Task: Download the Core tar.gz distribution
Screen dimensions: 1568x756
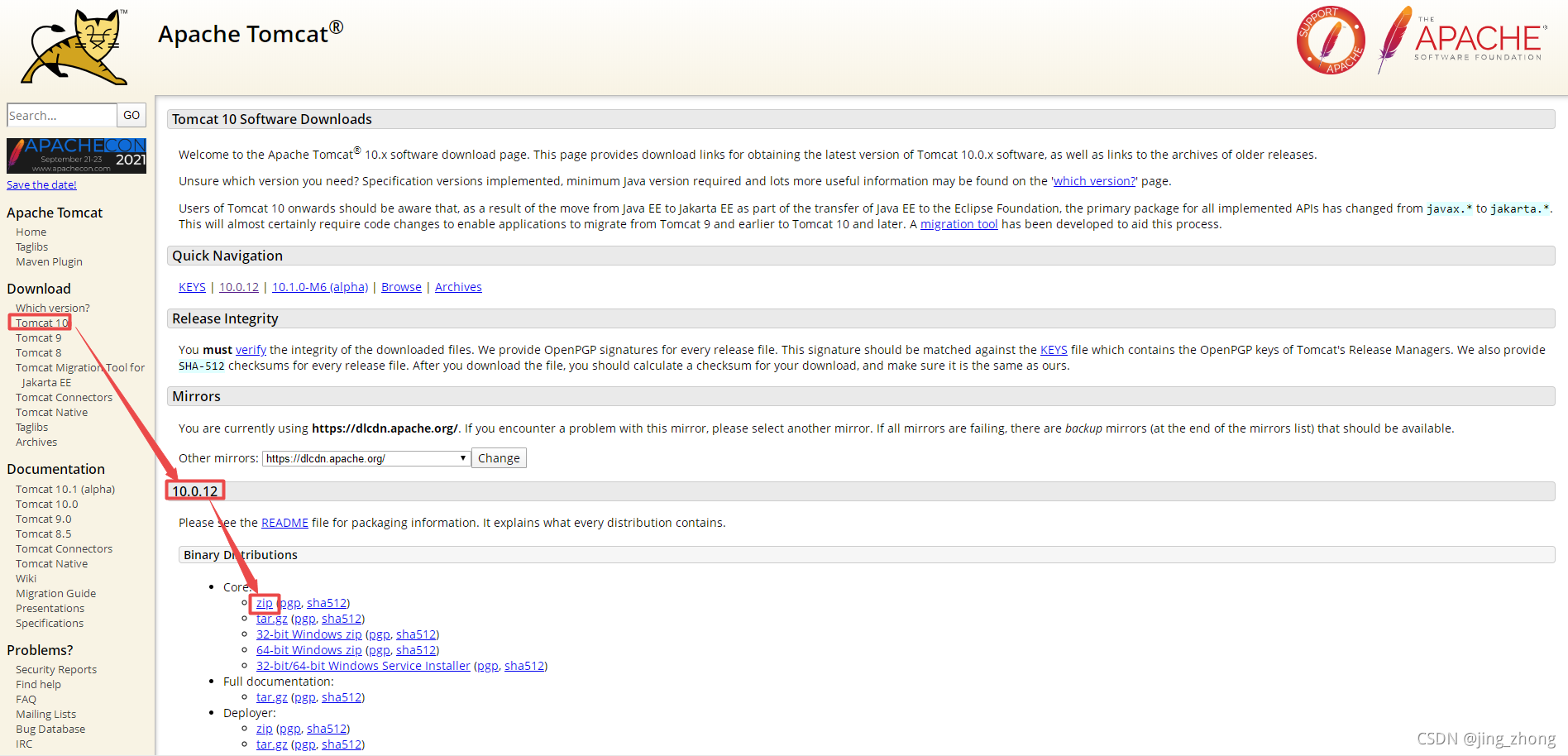Action: [x=272, y=619]
